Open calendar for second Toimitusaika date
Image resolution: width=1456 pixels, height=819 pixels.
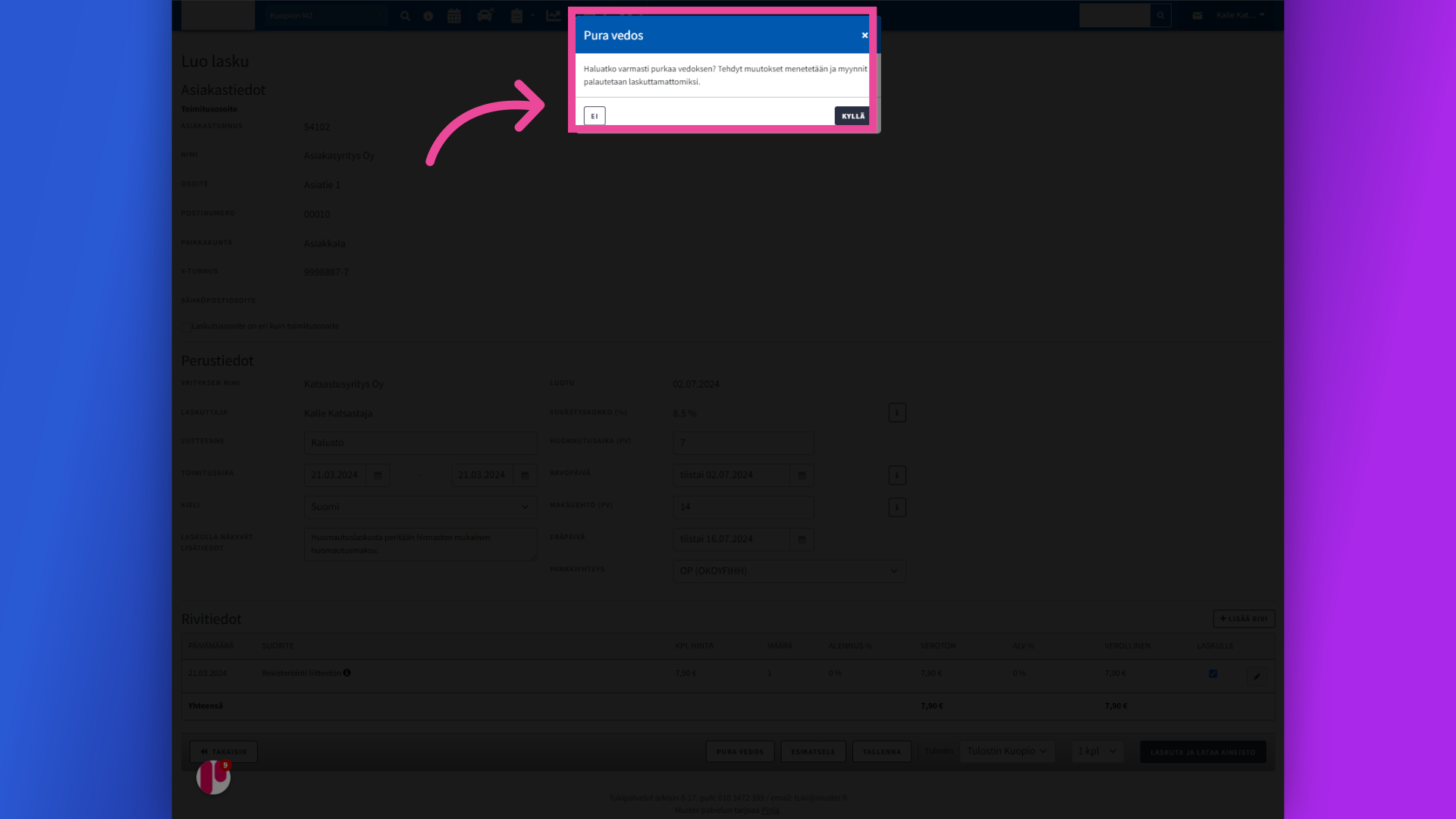click(x=525, y=475)
